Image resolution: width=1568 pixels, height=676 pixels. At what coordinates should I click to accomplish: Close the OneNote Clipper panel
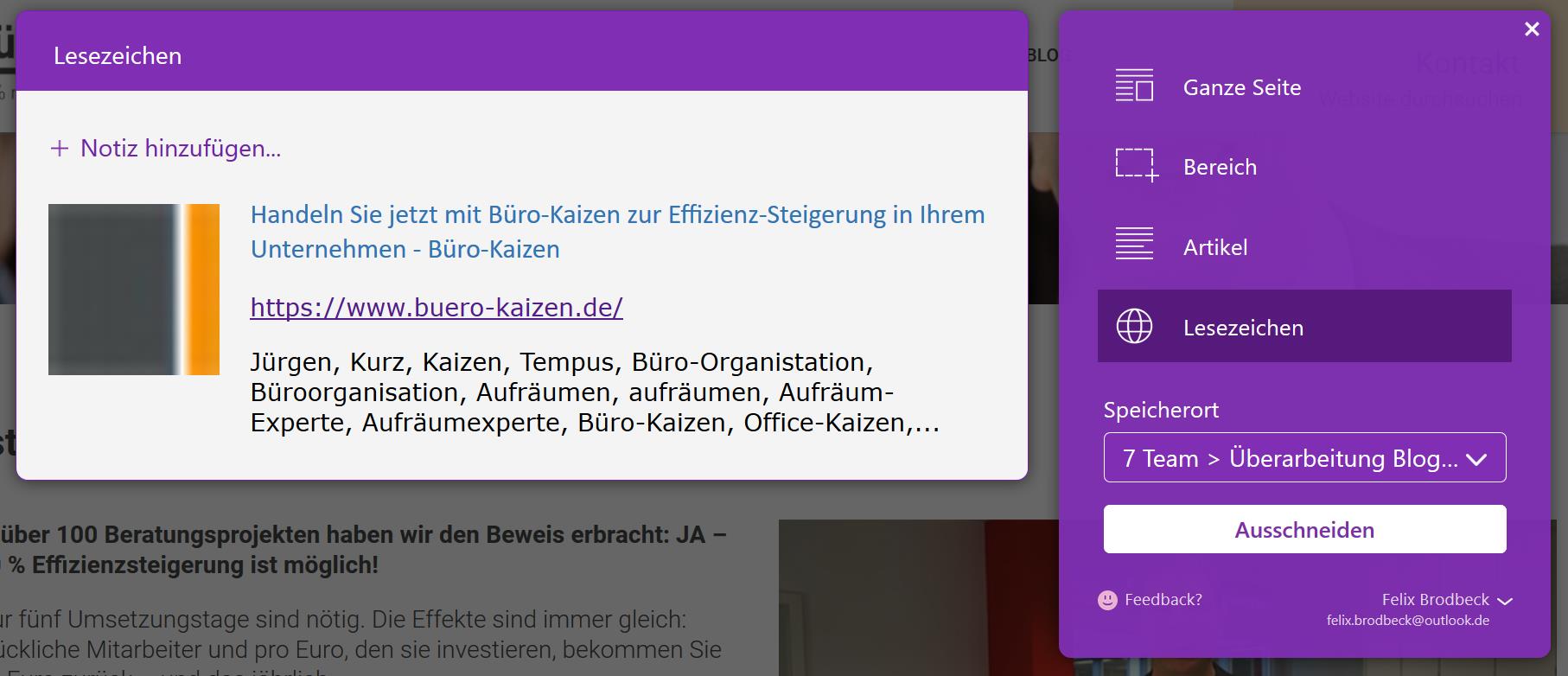click(x=1532, y=29)
